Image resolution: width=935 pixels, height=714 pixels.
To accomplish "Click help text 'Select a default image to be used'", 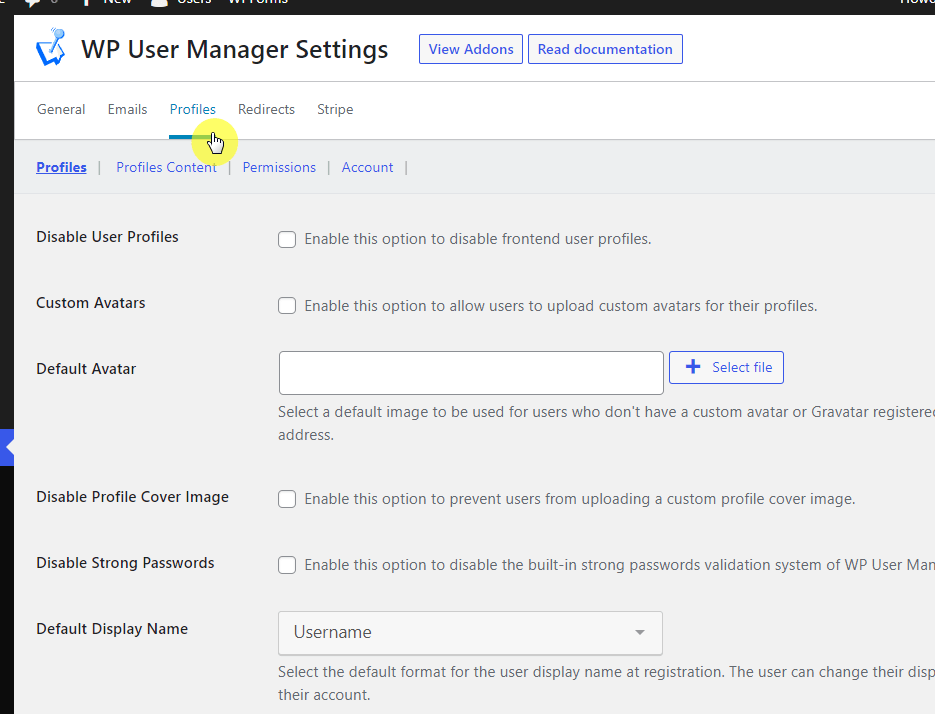I will [x=606, y=423].
